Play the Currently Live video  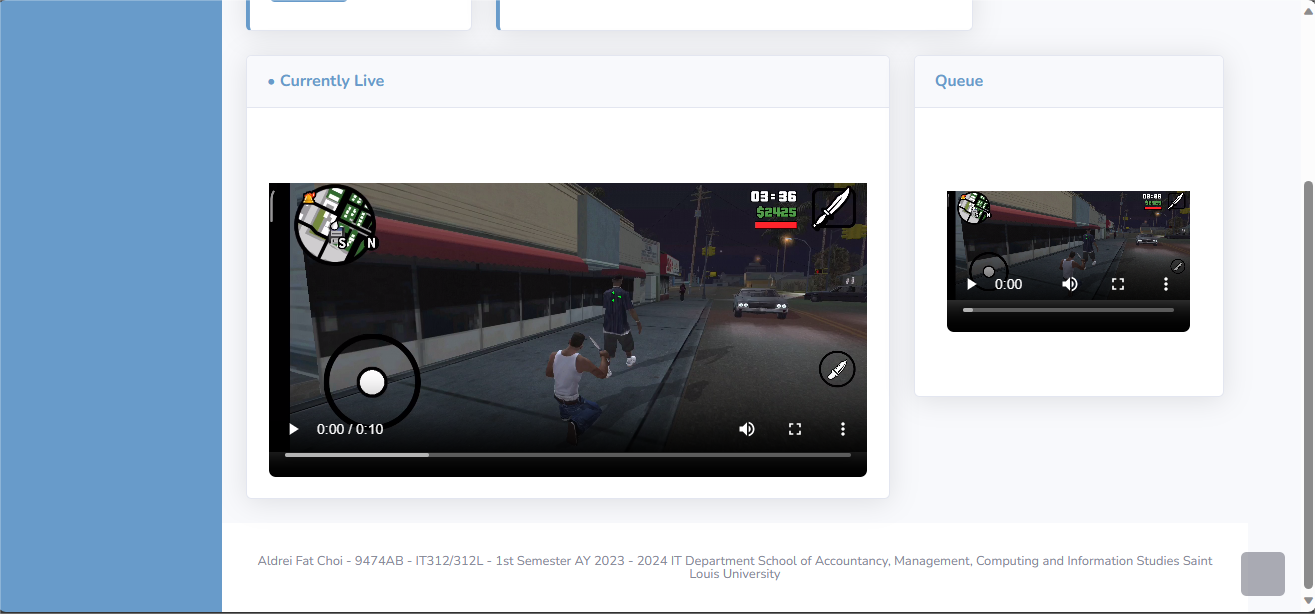pos(294,429)
